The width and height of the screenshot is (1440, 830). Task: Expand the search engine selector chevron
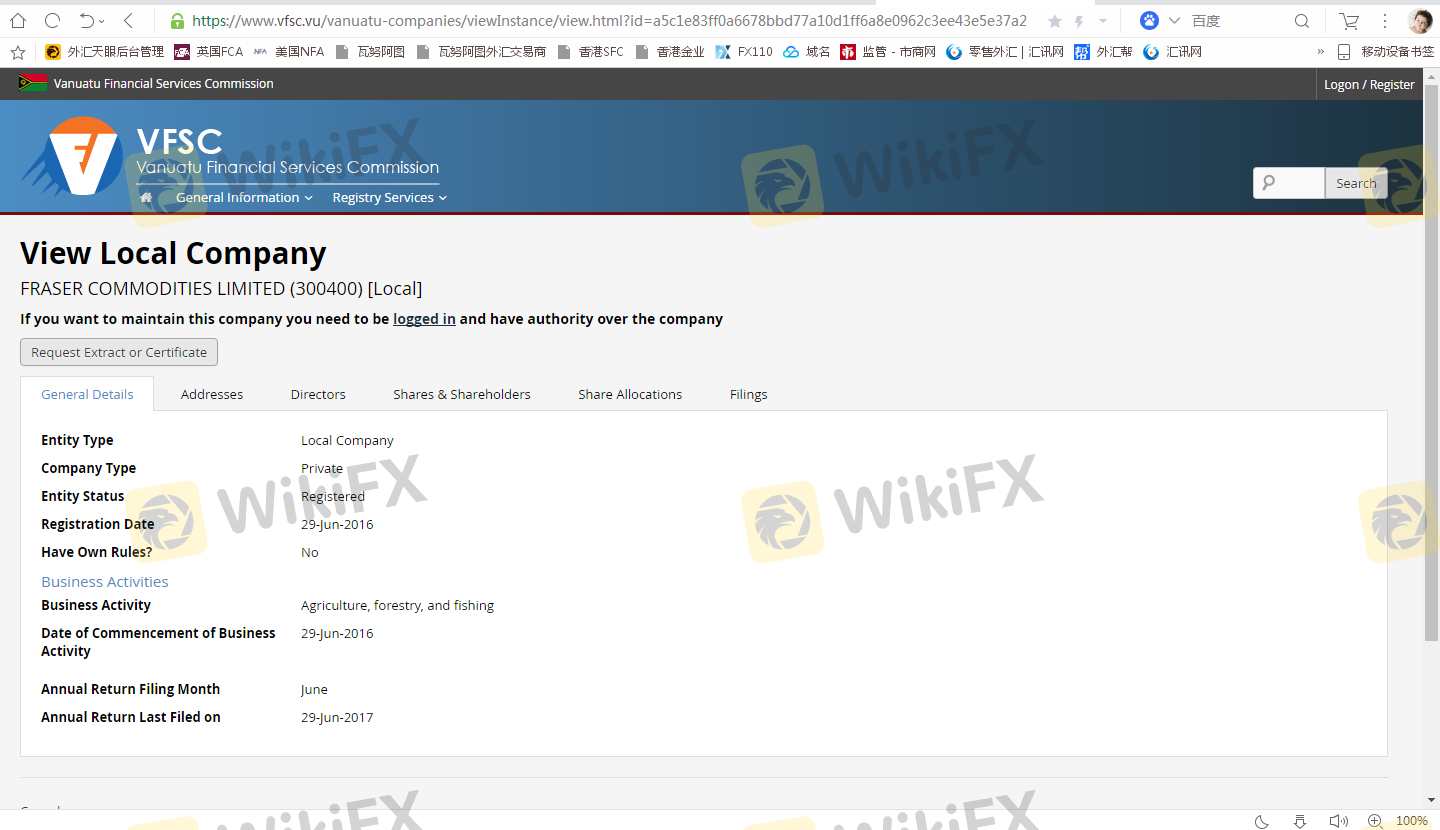[1174, 21]
